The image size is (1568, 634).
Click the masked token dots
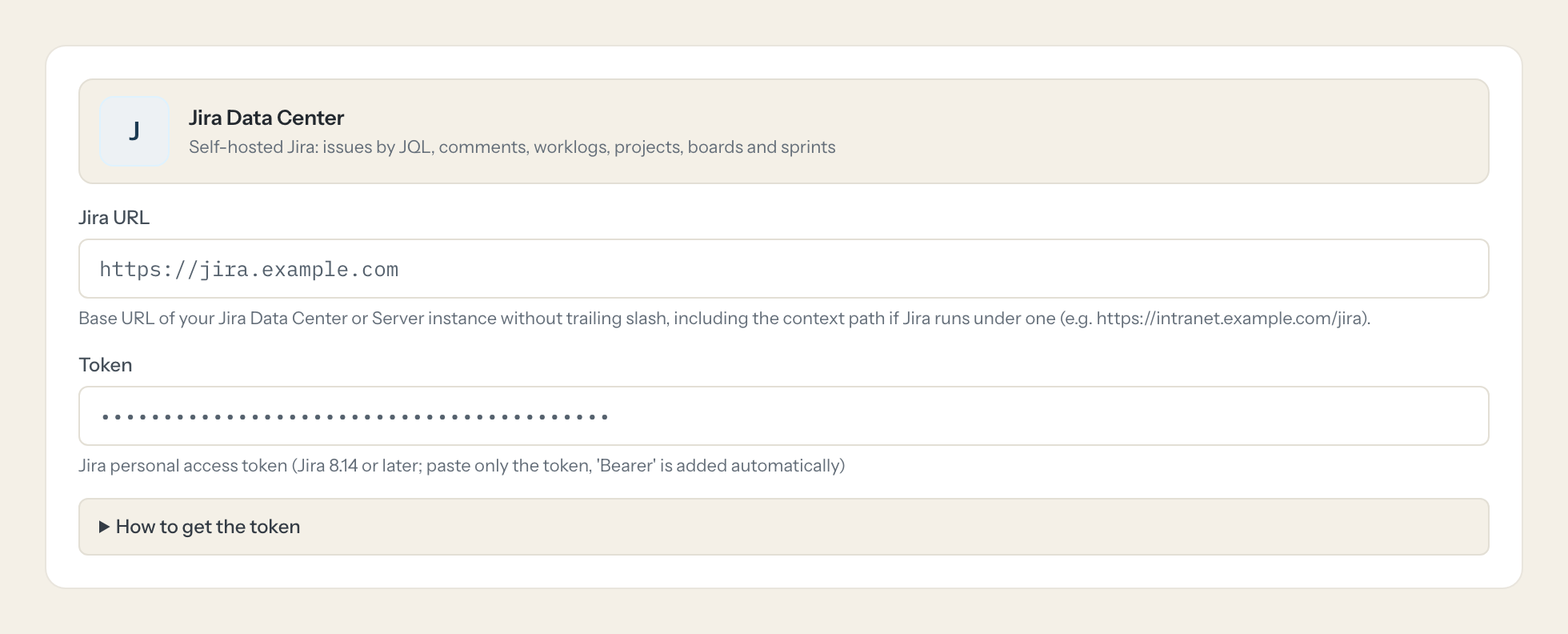tap(355, 417)
